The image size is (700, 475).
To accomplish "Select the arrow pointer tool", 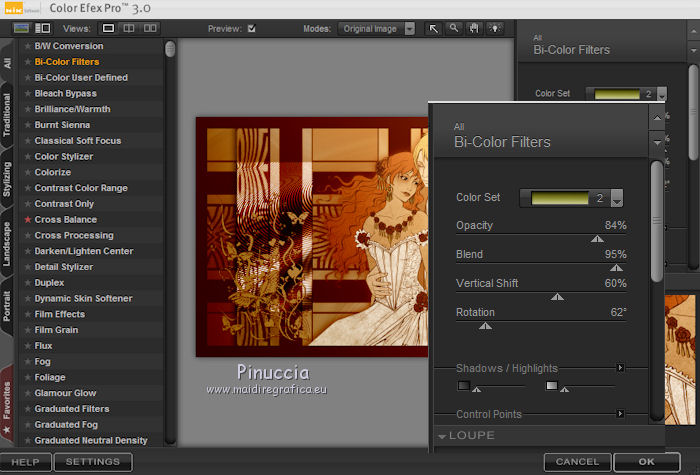I will point(434,28).
